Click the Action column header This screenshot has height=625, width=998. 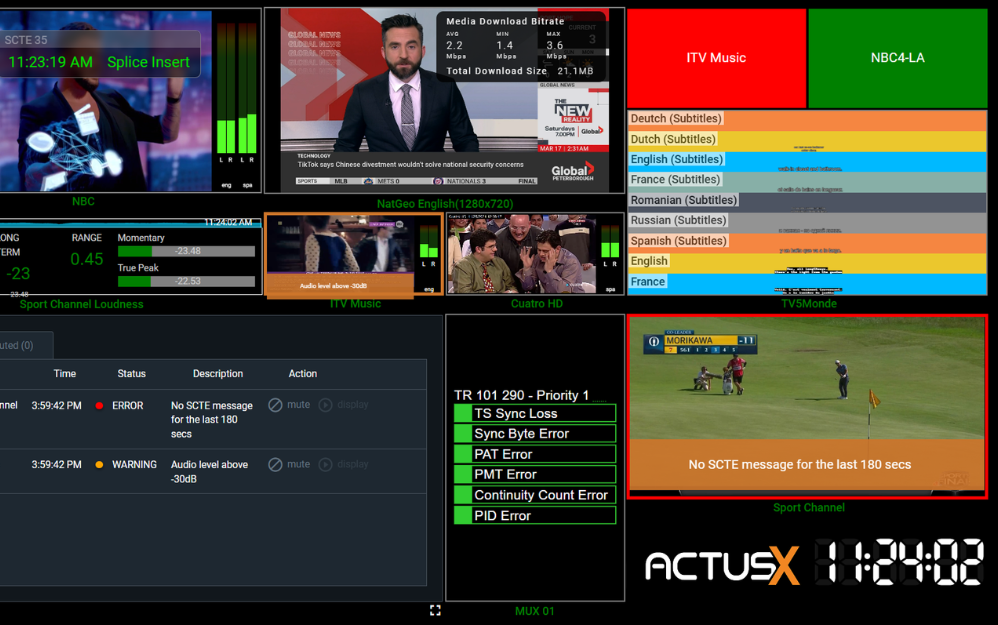[x=302, y=374]
